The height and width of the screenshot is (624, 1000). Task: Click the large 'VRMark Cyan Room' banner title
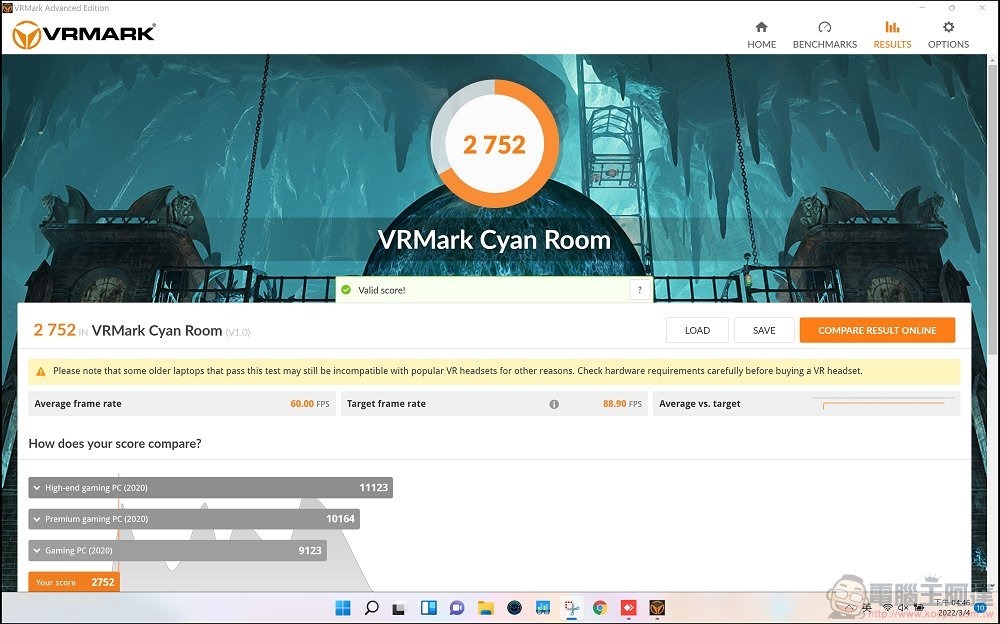point(494,240)
